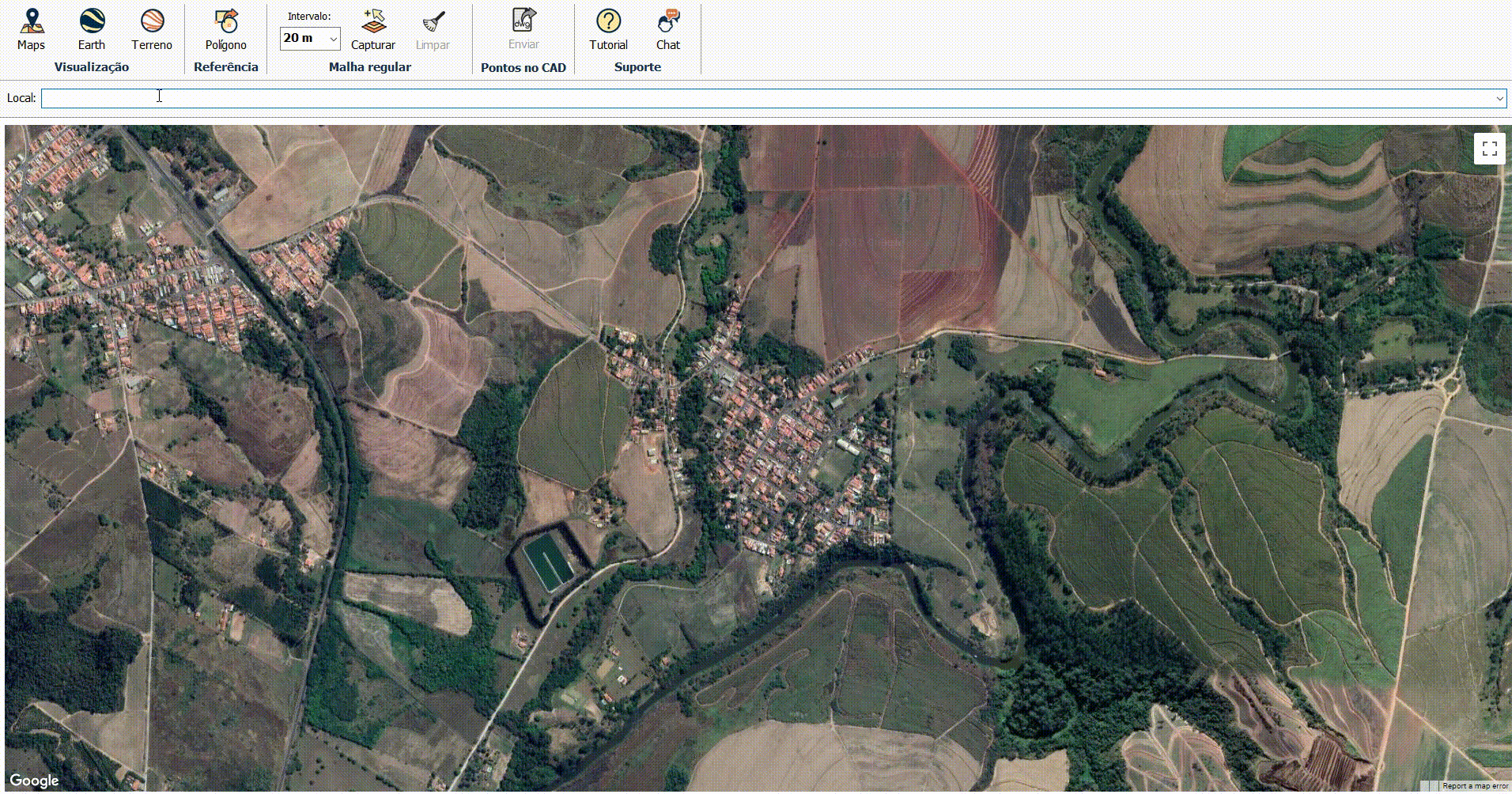The height and width of the screenshot is (794, 1512).
Task: Open the Tutorial help icon
Action: [608, 29]
